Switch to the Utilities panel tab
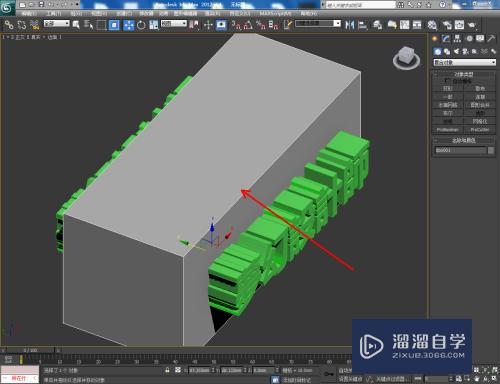The height and width of the screenshot is (384, 500). (491, 39)
